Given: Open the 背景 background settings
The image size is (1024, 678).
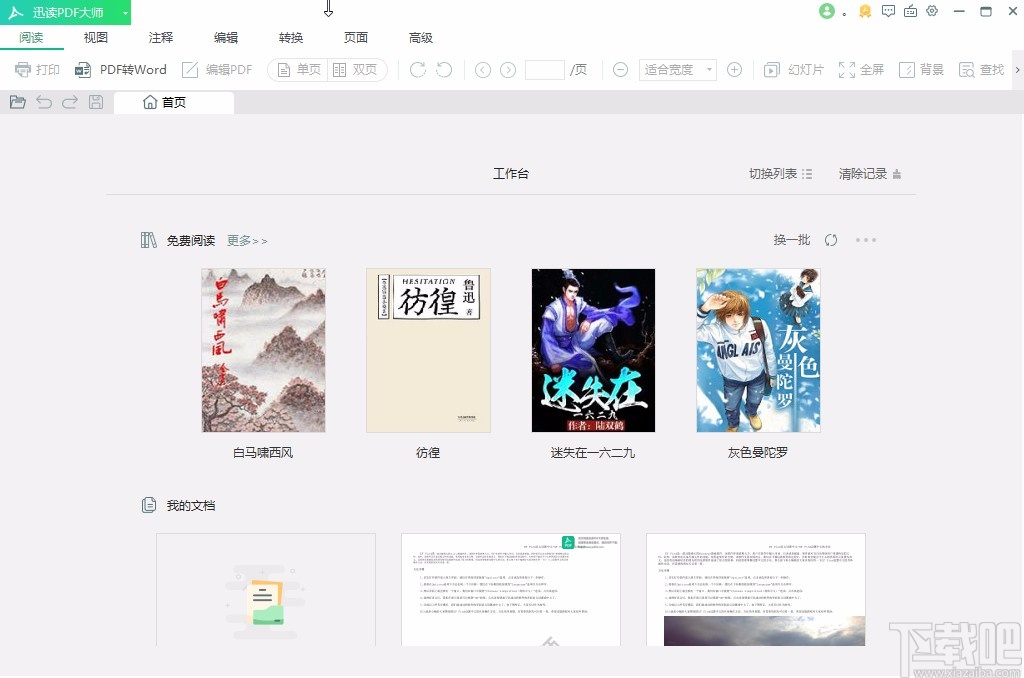Looking at the screenshot, I should (x=921, y=69).
